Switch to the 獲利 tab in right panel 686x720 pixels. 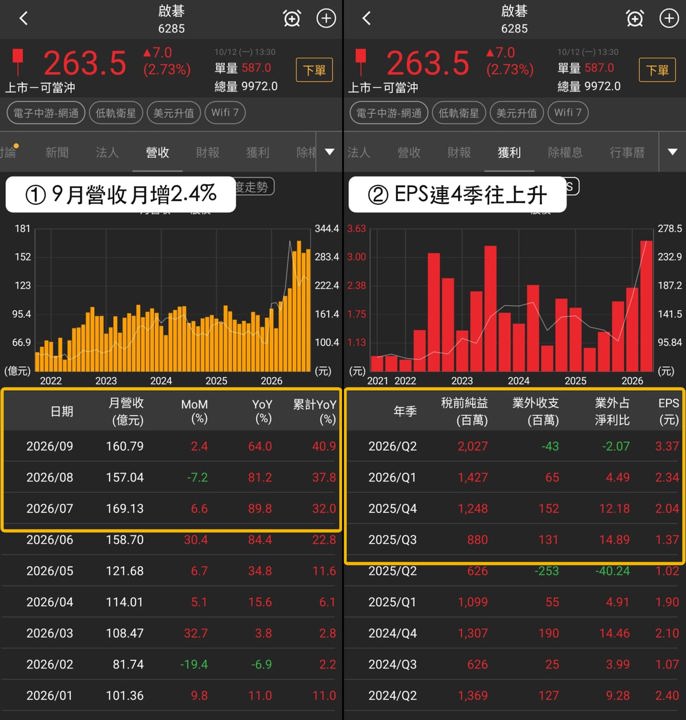(509, 152)
